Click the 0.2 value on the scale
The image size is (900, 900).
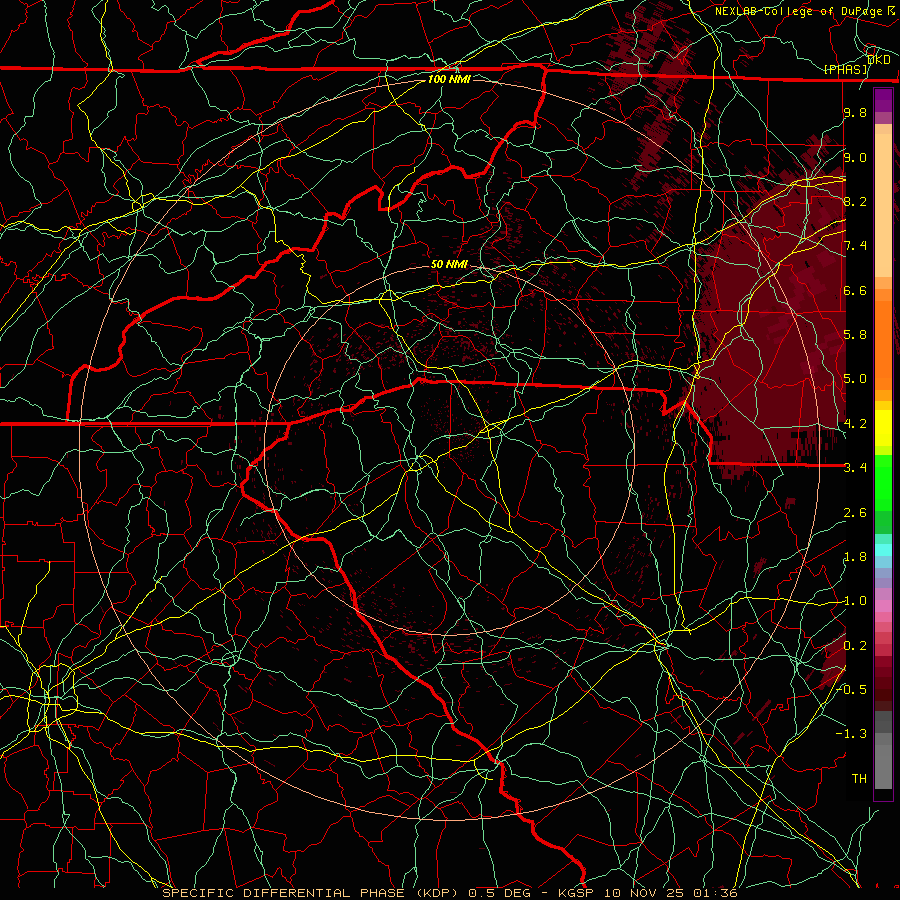[x=855, y=646]
